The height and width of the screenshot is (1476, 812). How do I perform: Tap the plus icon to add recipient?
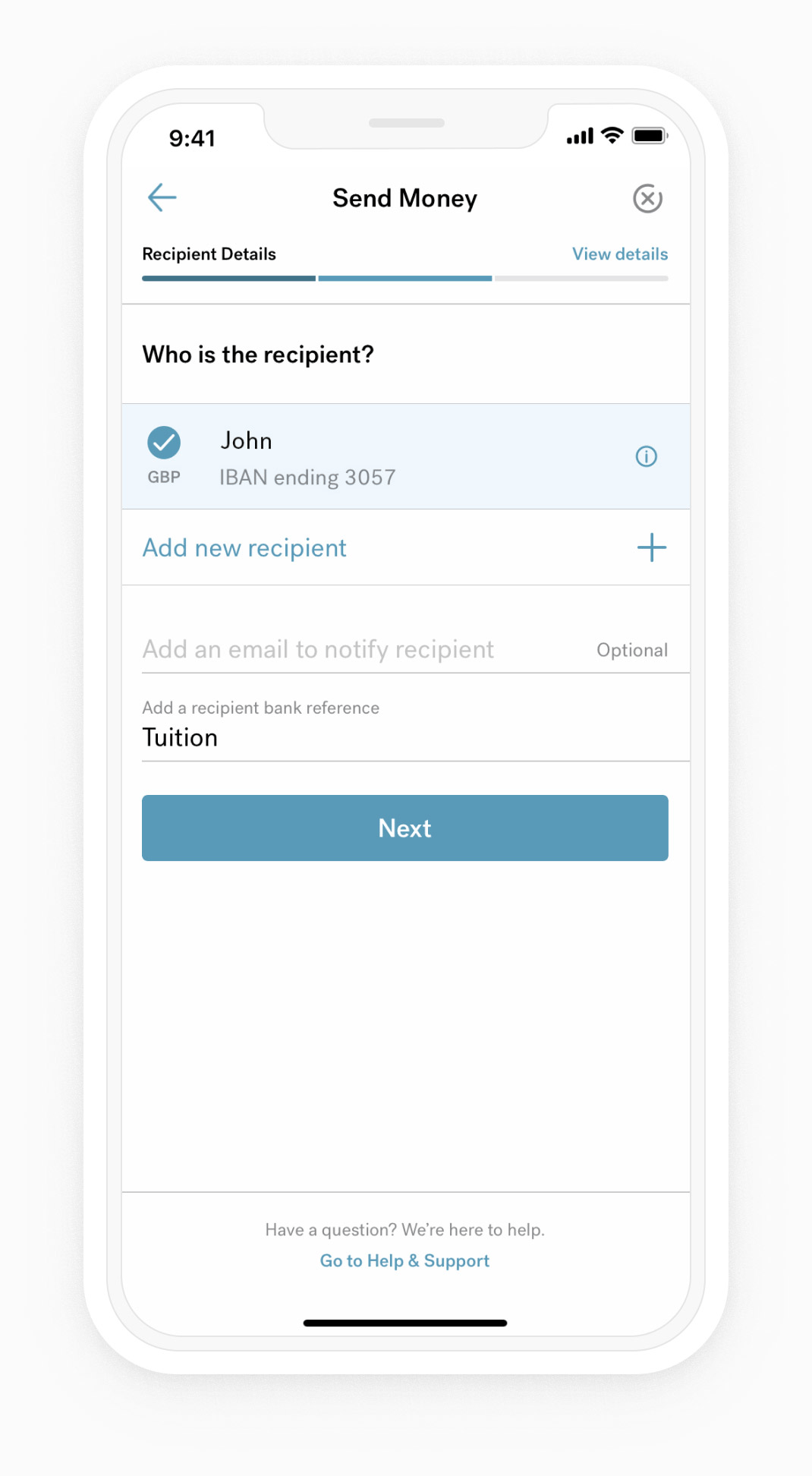tap(651, 547)
